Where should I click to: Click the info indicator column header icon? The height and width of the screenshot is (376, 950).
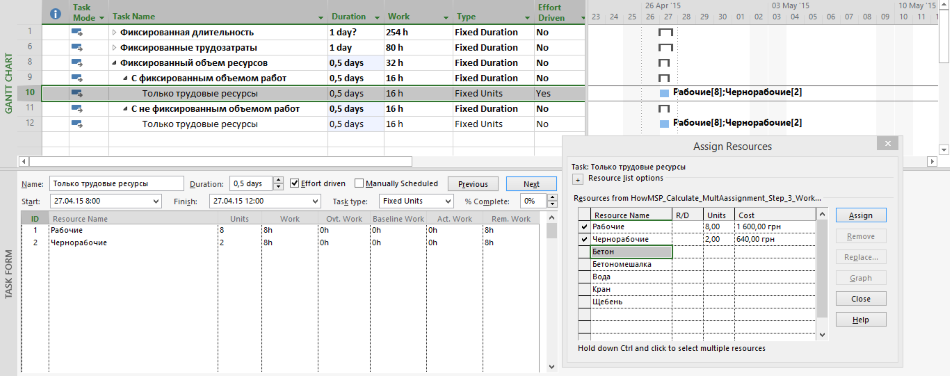pyautogui.click(x=56, y=14)
